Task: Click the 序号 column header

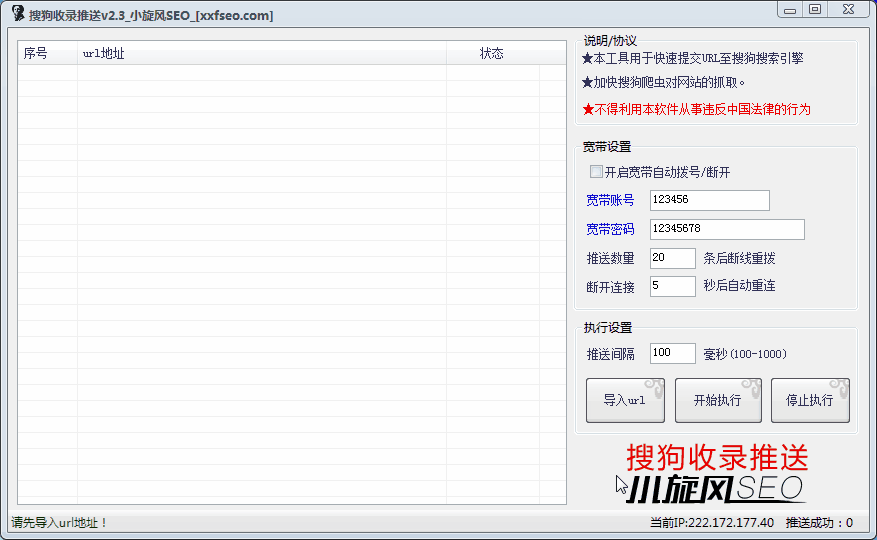Action: 48,53
